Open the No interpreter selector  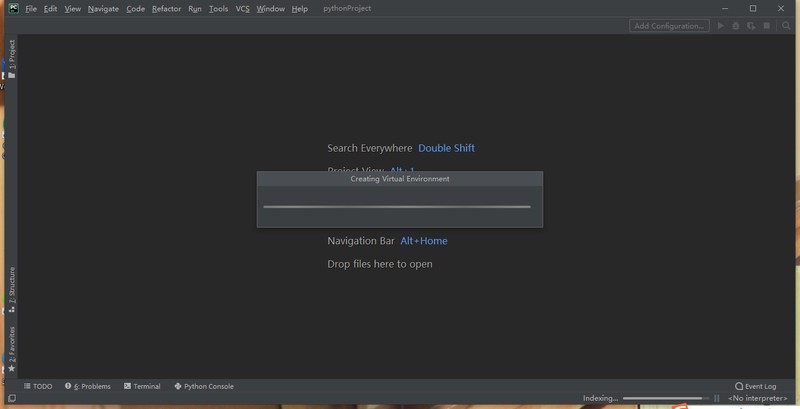pos(757,398)
